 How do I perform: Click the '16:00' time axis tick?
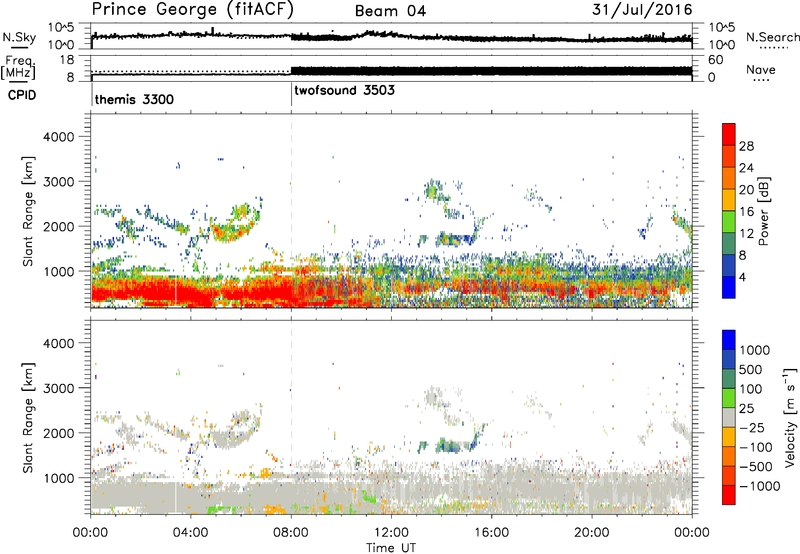click(492, 533)
